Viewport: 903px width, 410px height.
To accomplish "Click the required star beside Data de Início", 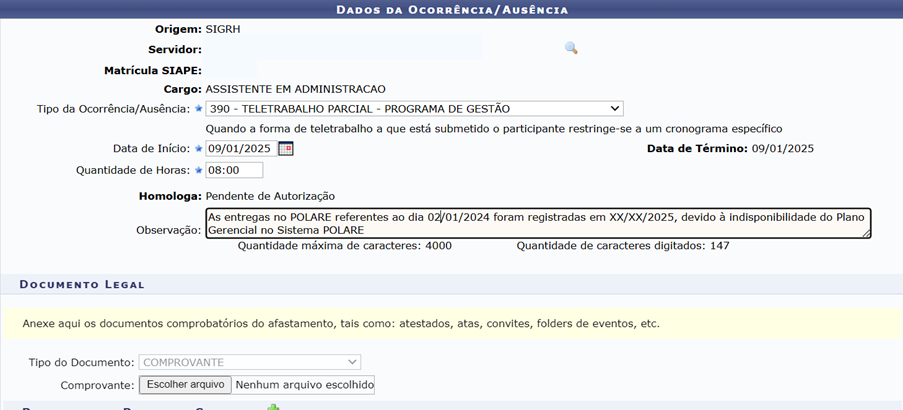I will (x=198, y=149).
